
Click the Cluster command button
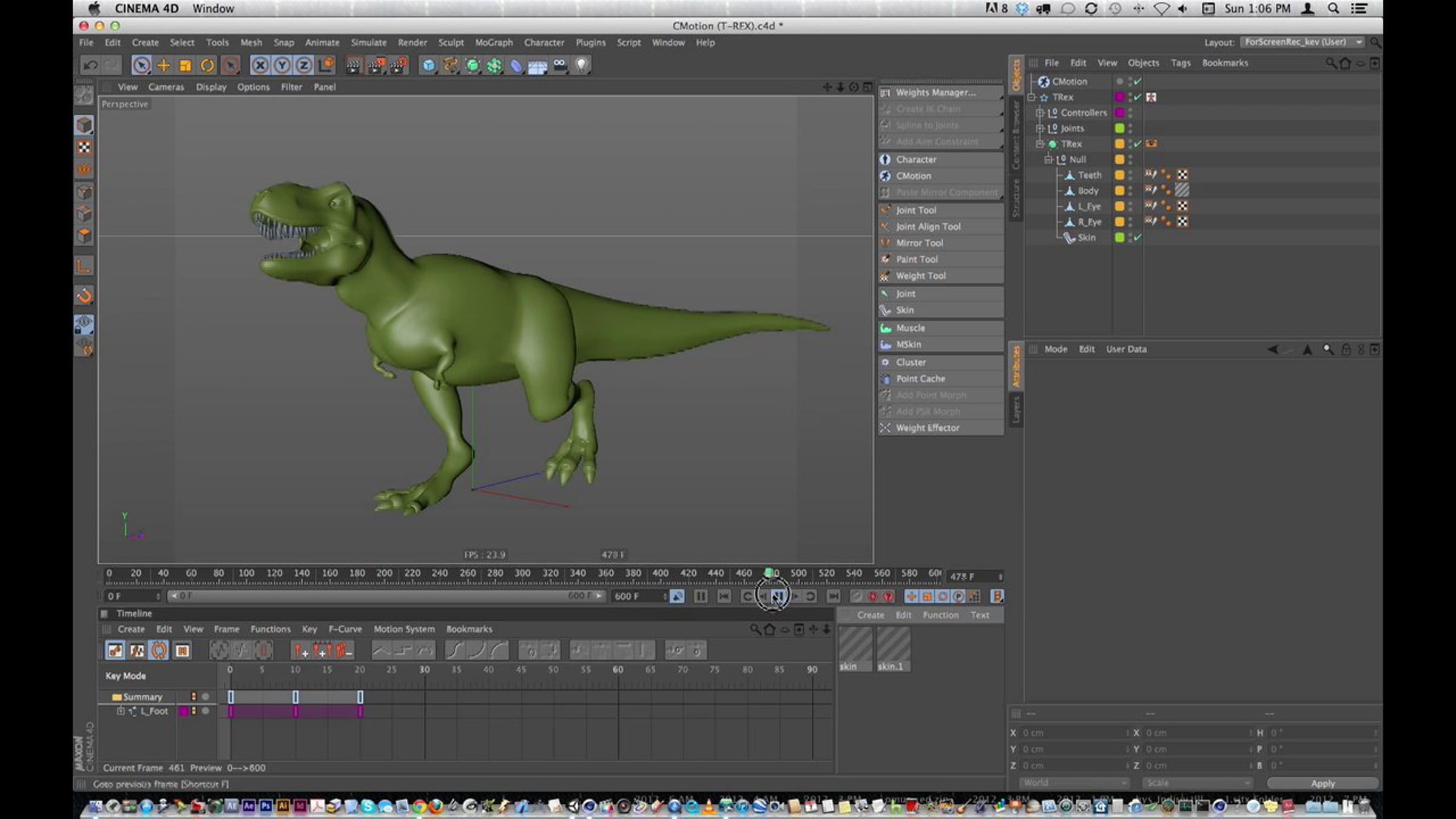point(940,362)
